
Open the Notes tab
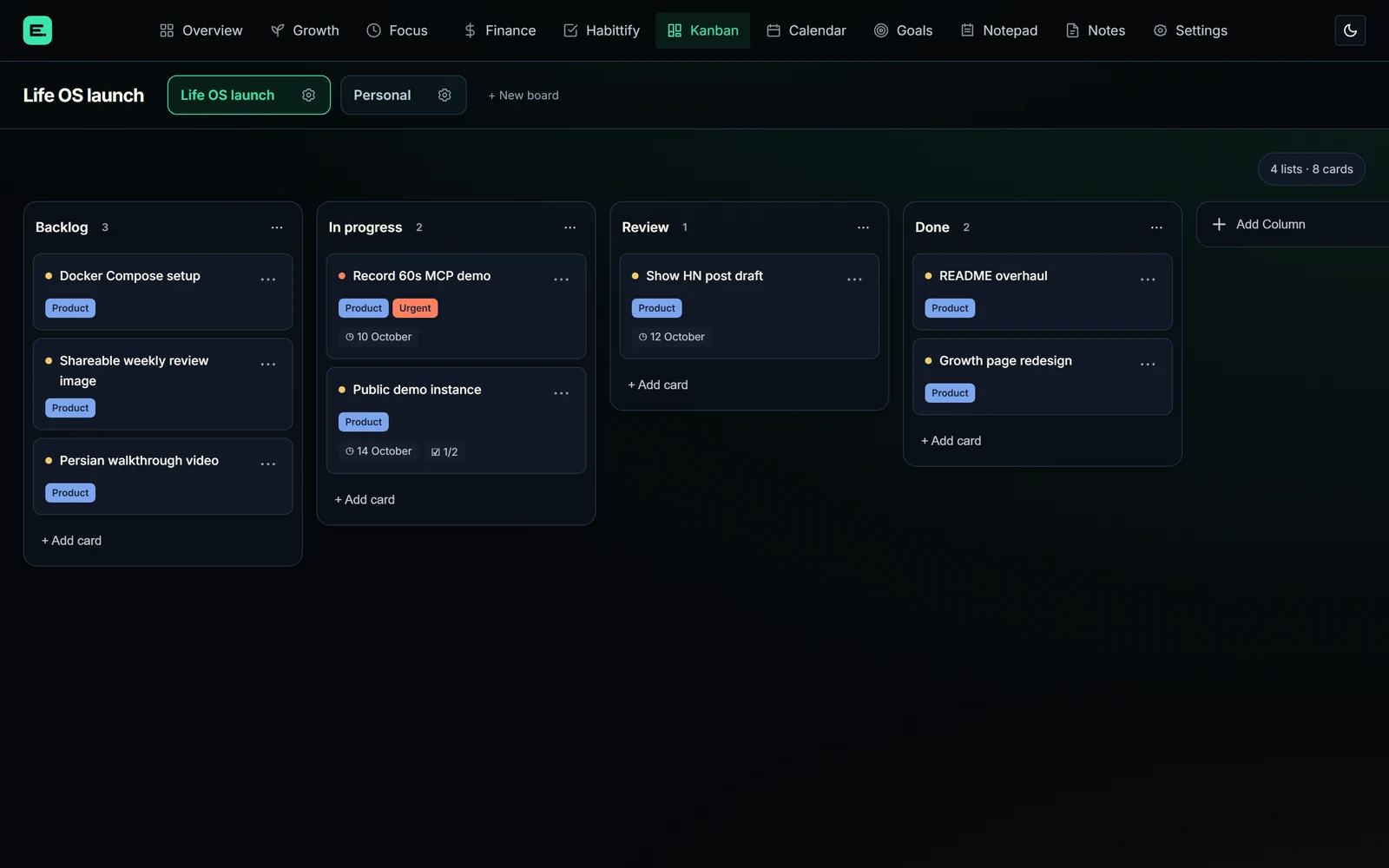click(x=1096, y=30)
